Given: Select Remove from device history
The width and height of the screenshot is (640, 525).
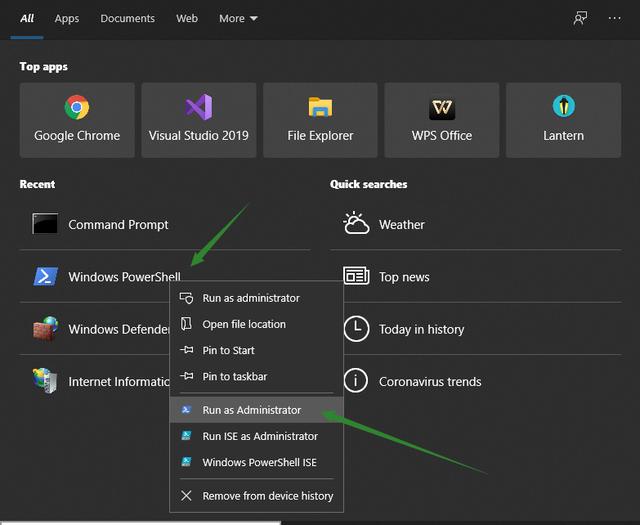Looking at the screenshot, I should click(x=256, y=496).
